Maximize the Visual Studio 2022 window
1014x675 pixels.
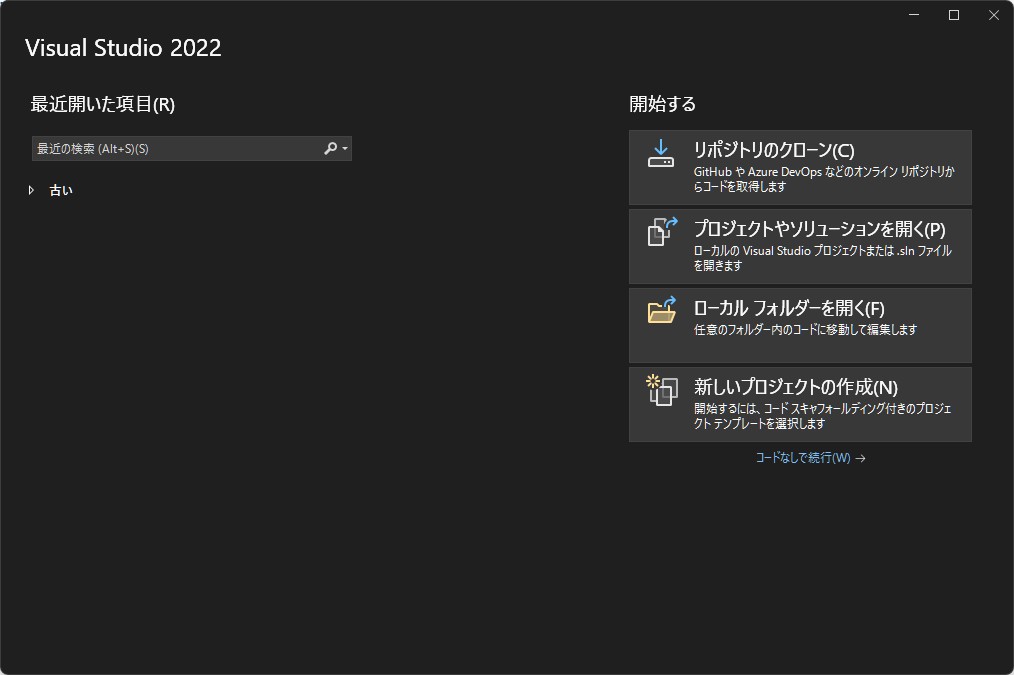pyautogui.click(x=954, y=15)
